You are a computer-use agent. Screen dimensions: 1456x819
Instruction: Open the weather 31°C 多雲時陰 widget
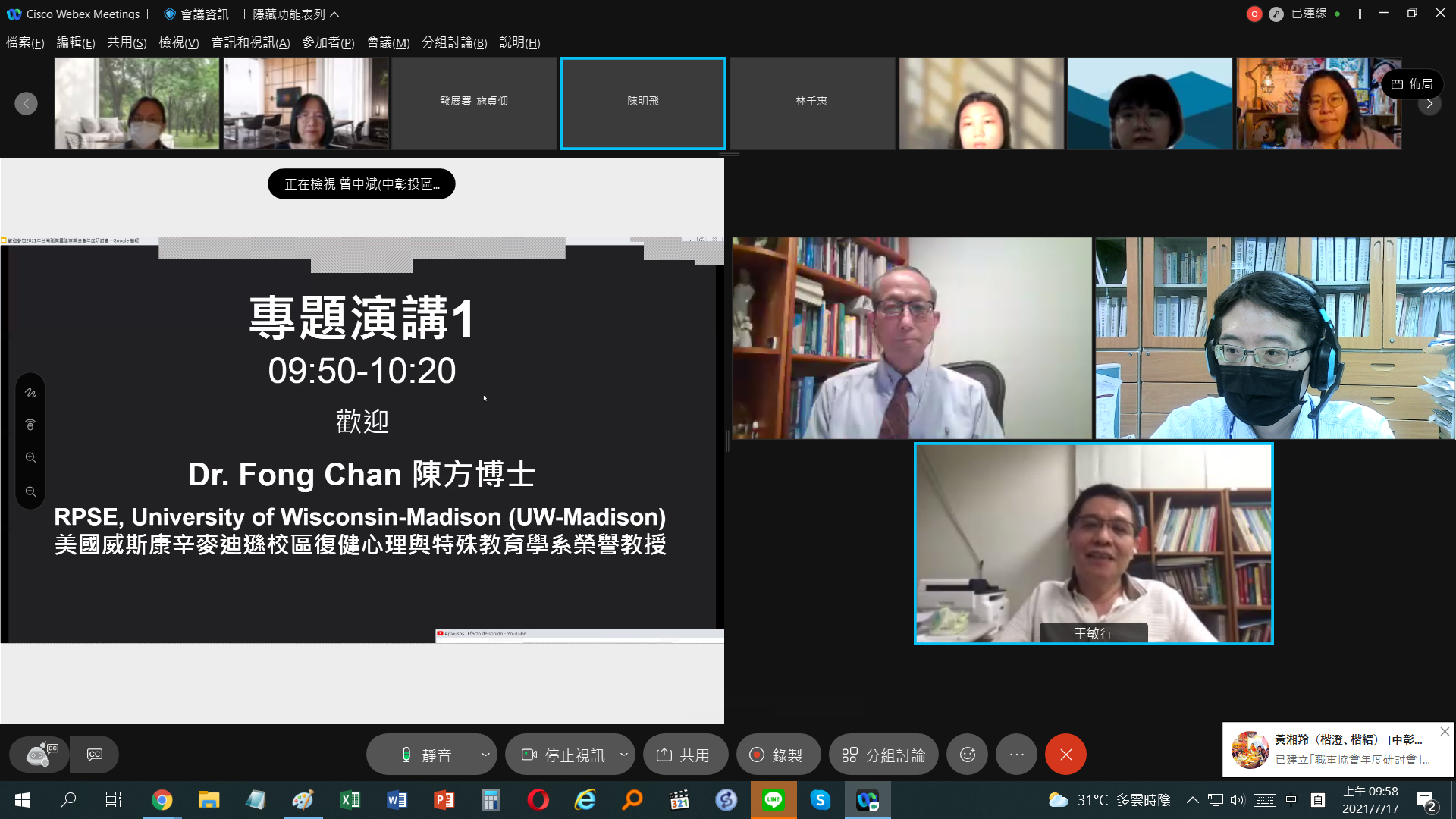point(1109,800)
